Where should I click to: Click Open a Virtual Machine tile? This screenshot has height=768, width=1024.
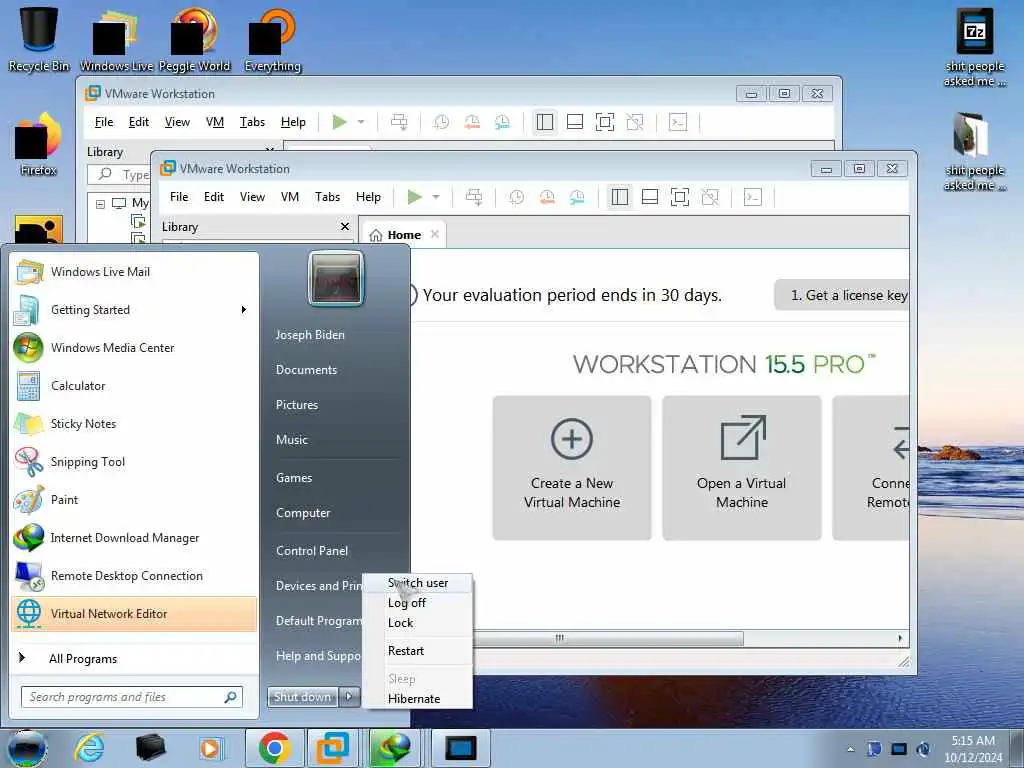coord(742,468)
